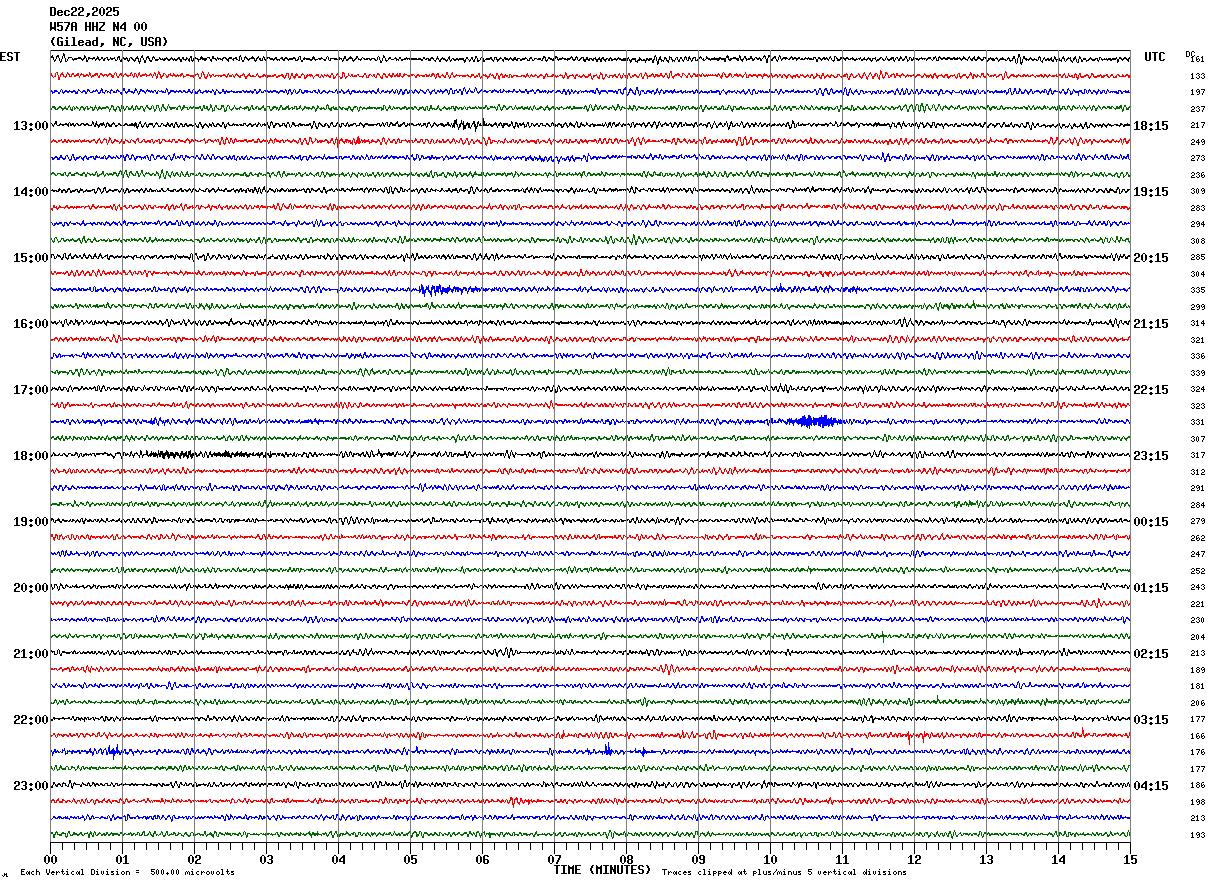
Task: Click the minute 15 axis tick label
Action: [1130, 859]
